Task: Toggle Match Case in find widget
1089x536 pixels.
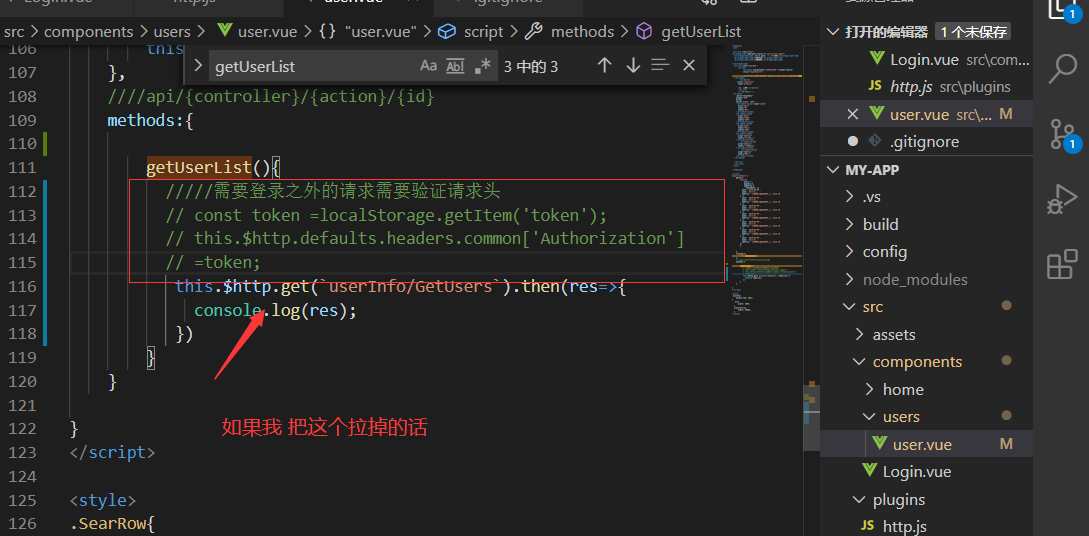Action: [429, 66]
